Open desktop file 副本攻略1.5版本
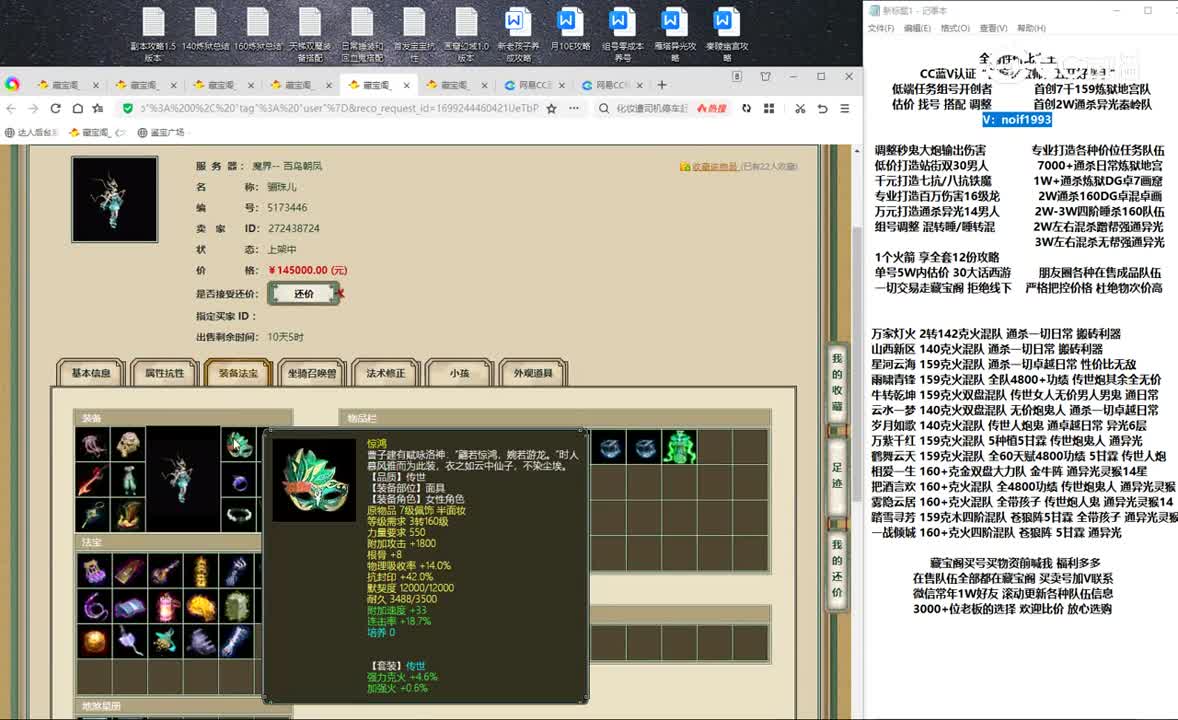This screenshot has height=720, width=1178. pyautogui.click(x=153, y=35)
